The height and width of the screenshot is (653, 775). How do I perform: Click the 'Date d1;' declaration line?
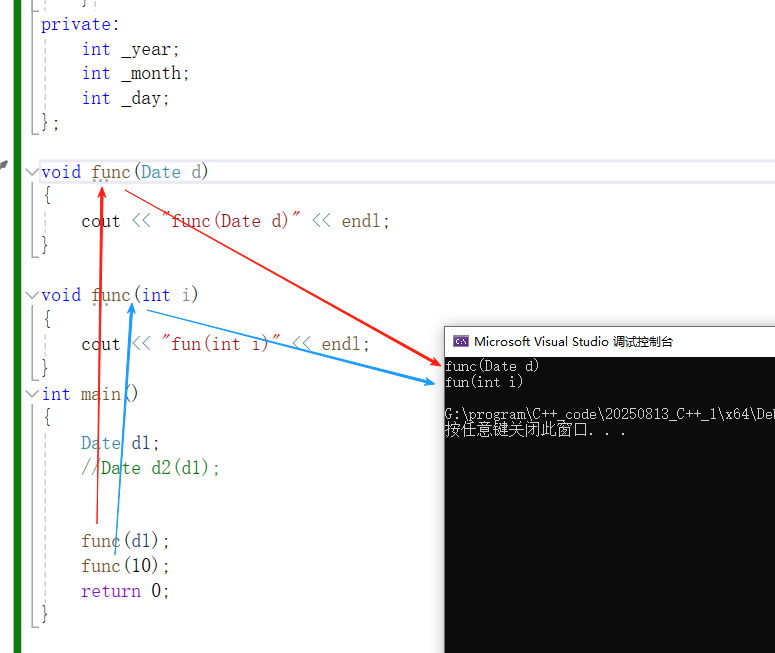pyautogui.click(x=120, y=442)
